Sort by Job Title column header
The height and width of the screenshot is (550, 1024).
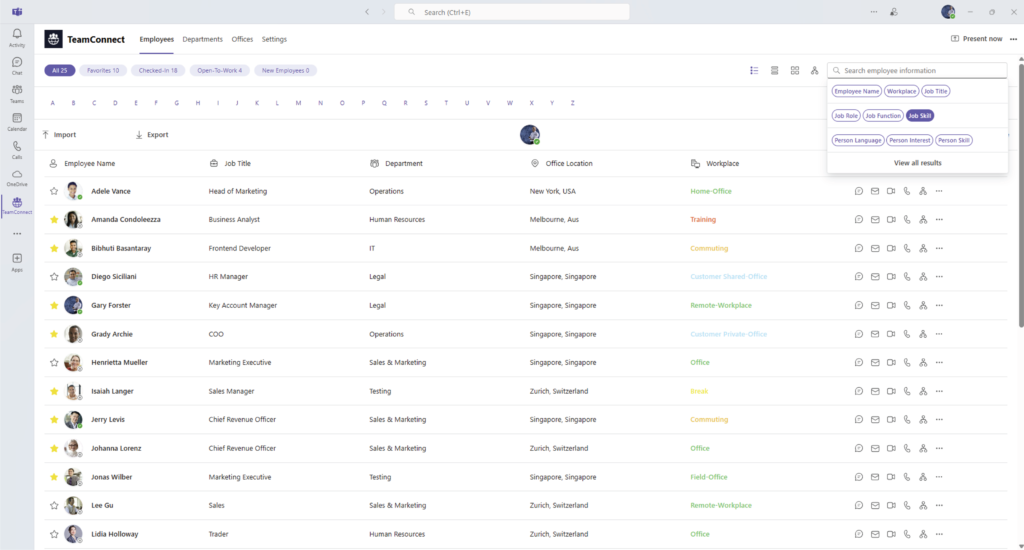coord(238,163)
